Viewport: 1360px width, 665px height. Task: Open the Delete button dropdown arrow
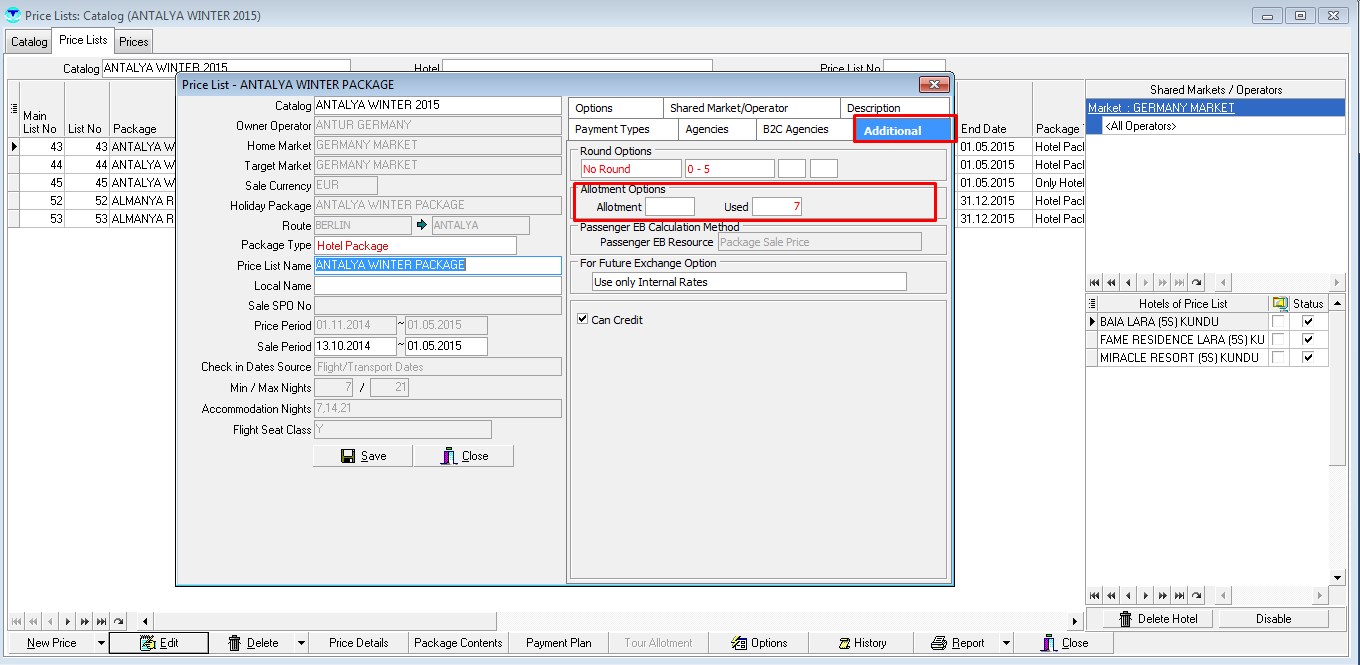tap(301, 643)
